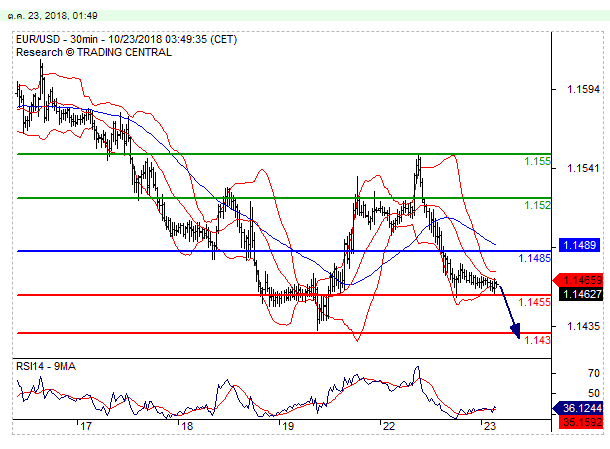This screenshot has height=449, width=610.
Task: Click the date axis label 18
Action: (187, 426)
